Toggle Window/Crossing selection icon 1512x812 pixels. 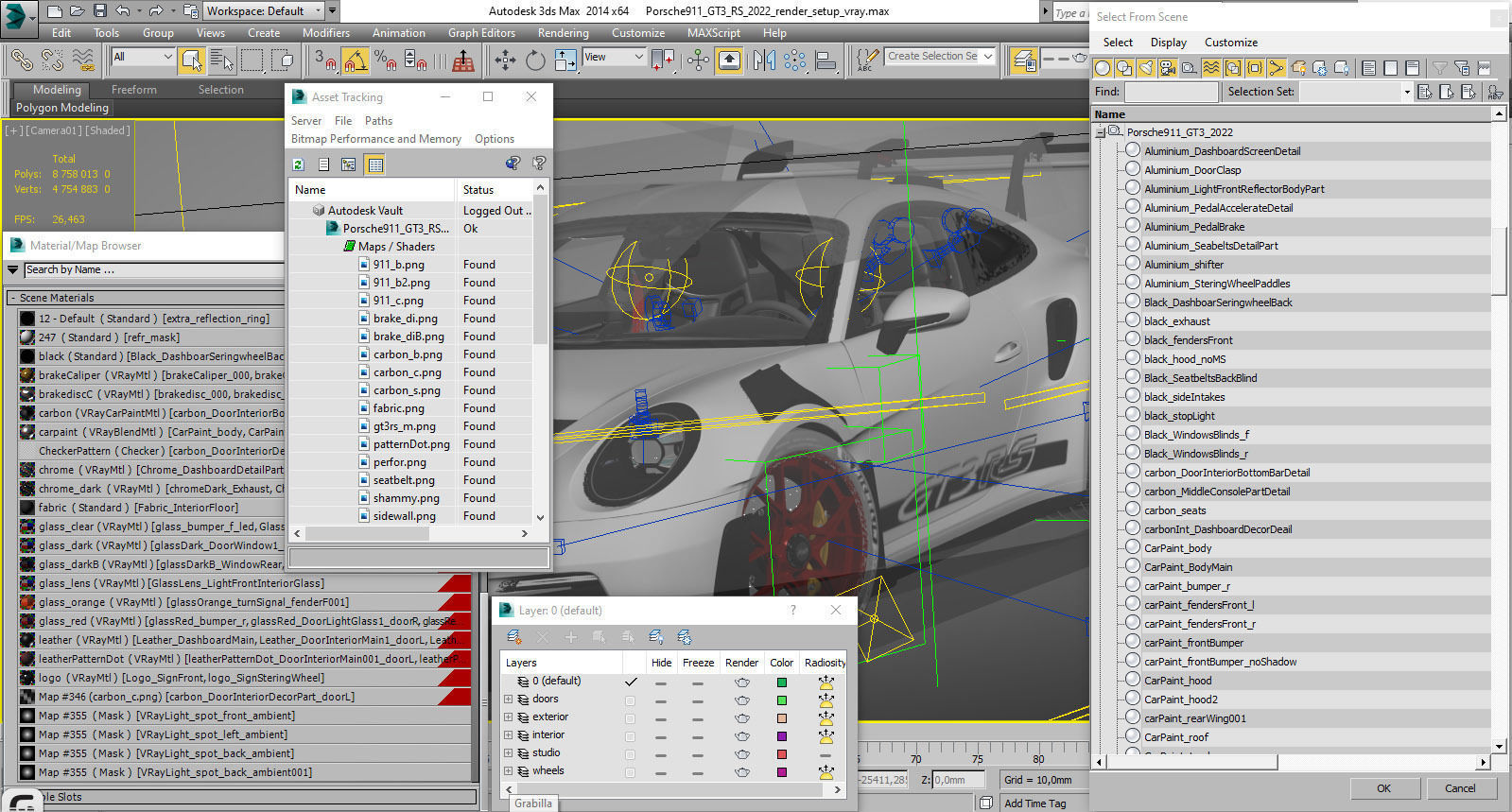pyautogui.click(x=283, y=60)
